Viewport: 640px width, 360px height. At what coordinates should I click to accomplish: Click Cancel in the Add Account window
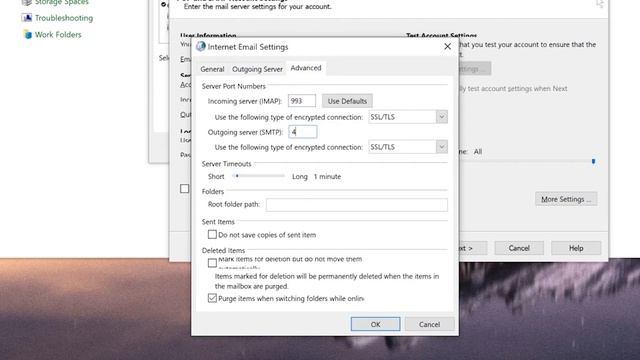519,248
